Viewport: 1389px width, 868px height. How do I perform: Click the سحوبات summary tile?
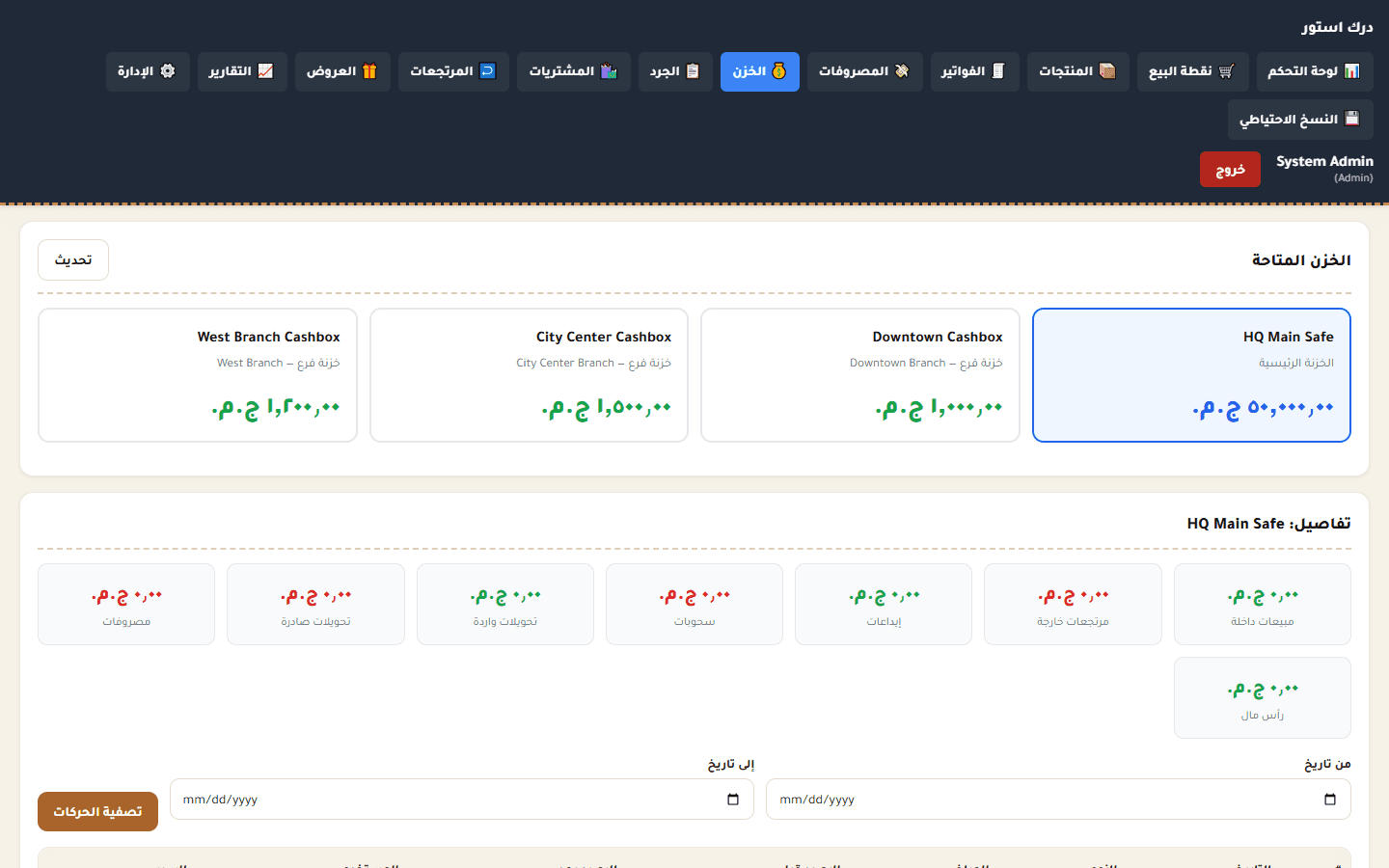[694, 605]
